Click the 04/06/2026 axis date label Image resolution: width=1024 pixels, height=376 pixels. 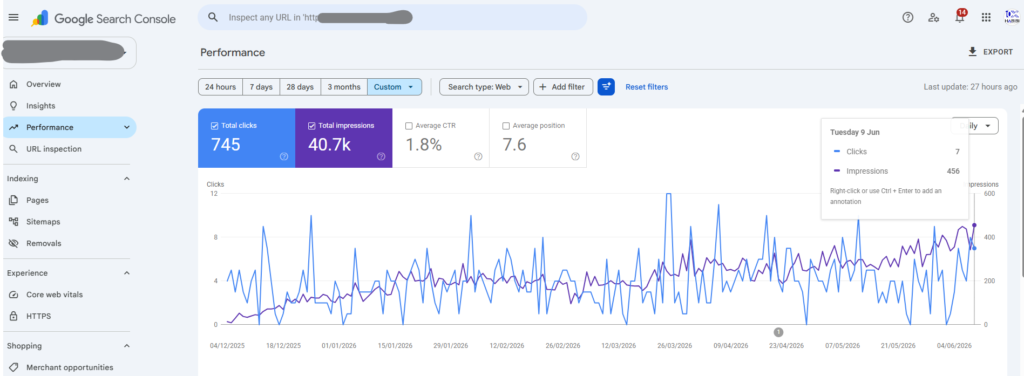(954, 346)
